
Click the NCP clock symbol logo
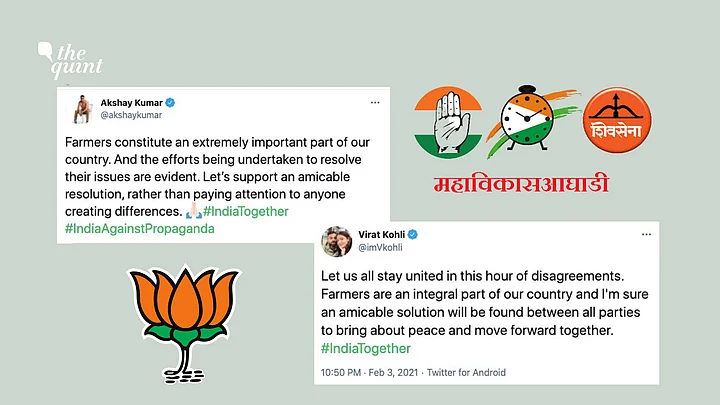click(x=532, y=119)
